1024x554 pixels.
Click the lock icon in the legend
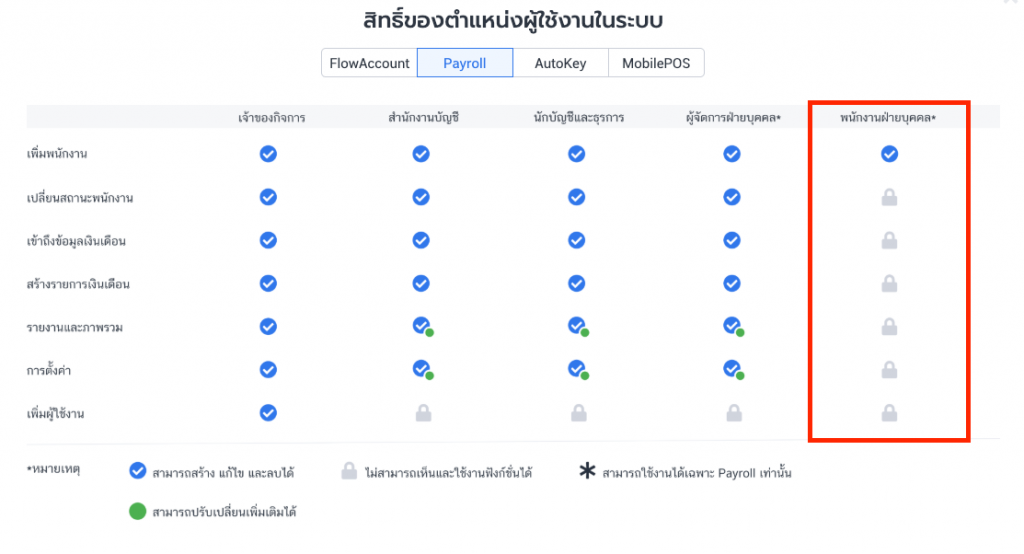click(349, 471)
